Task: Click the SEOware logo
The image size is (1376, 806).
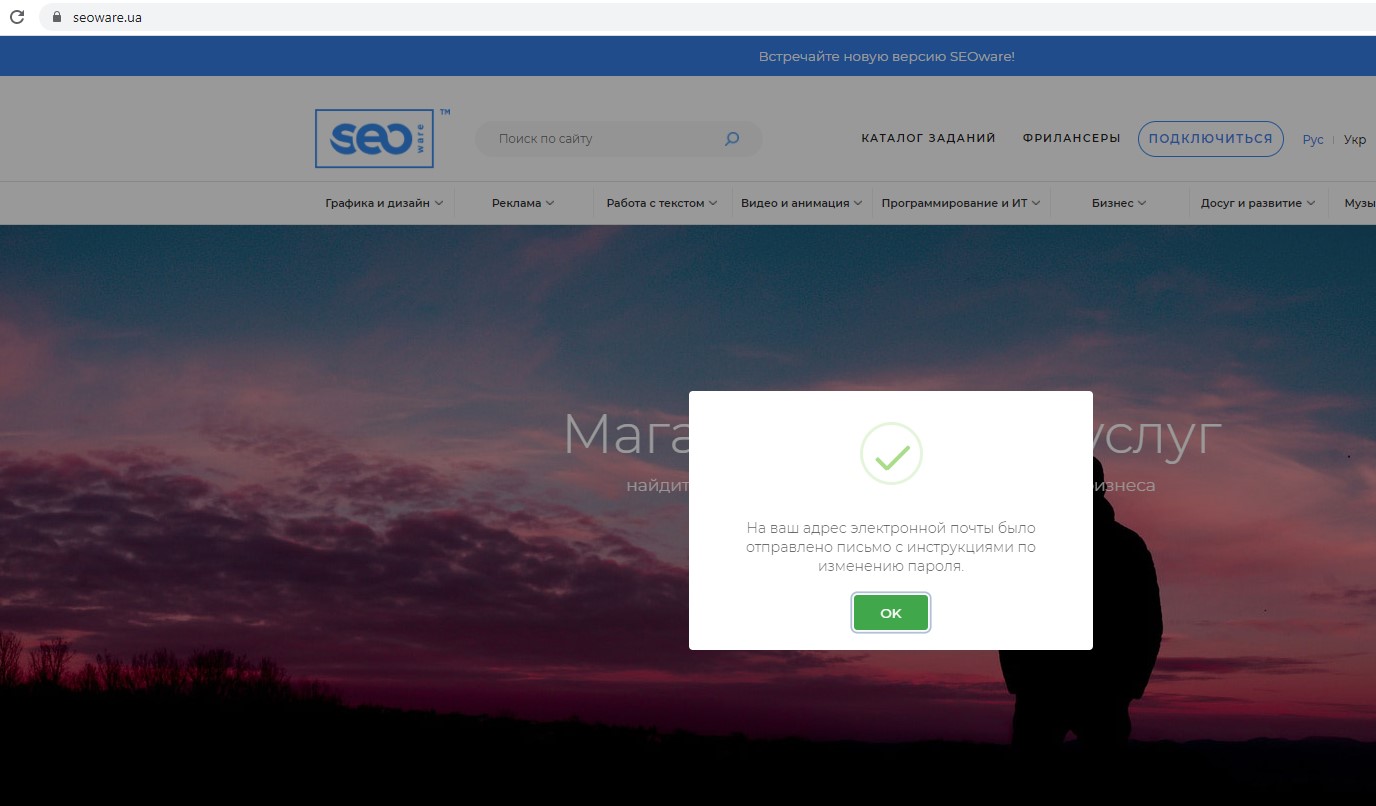Action: tap(374, 139)
